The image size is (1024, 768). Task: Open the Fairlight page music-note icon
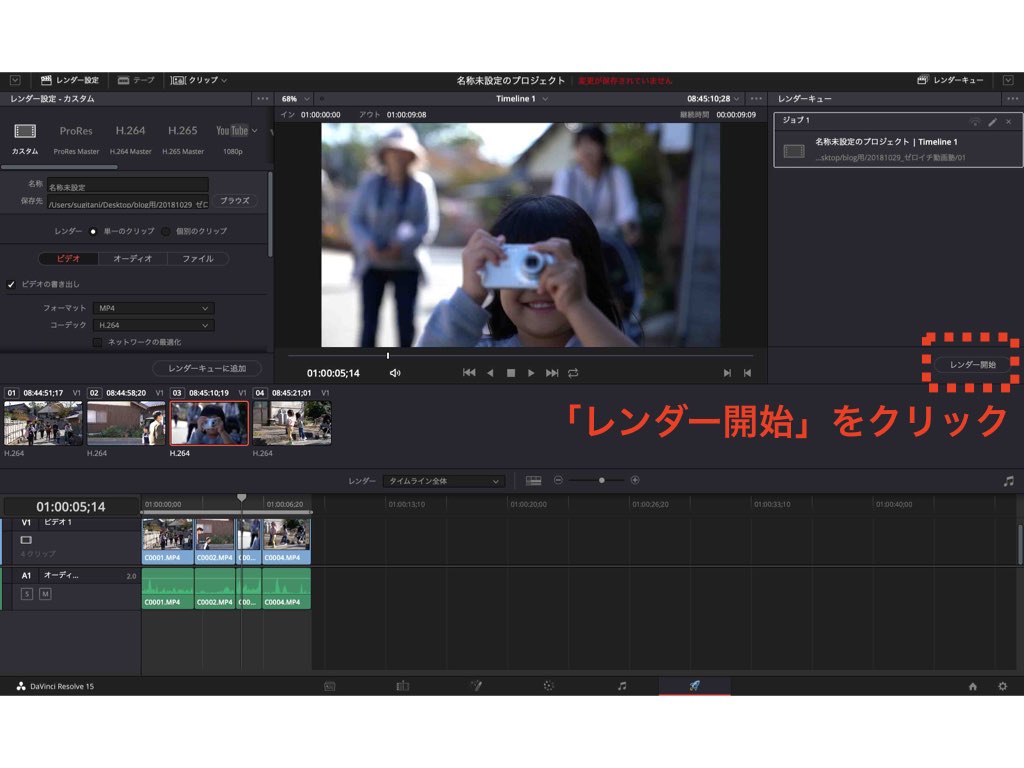coord(622,686)
